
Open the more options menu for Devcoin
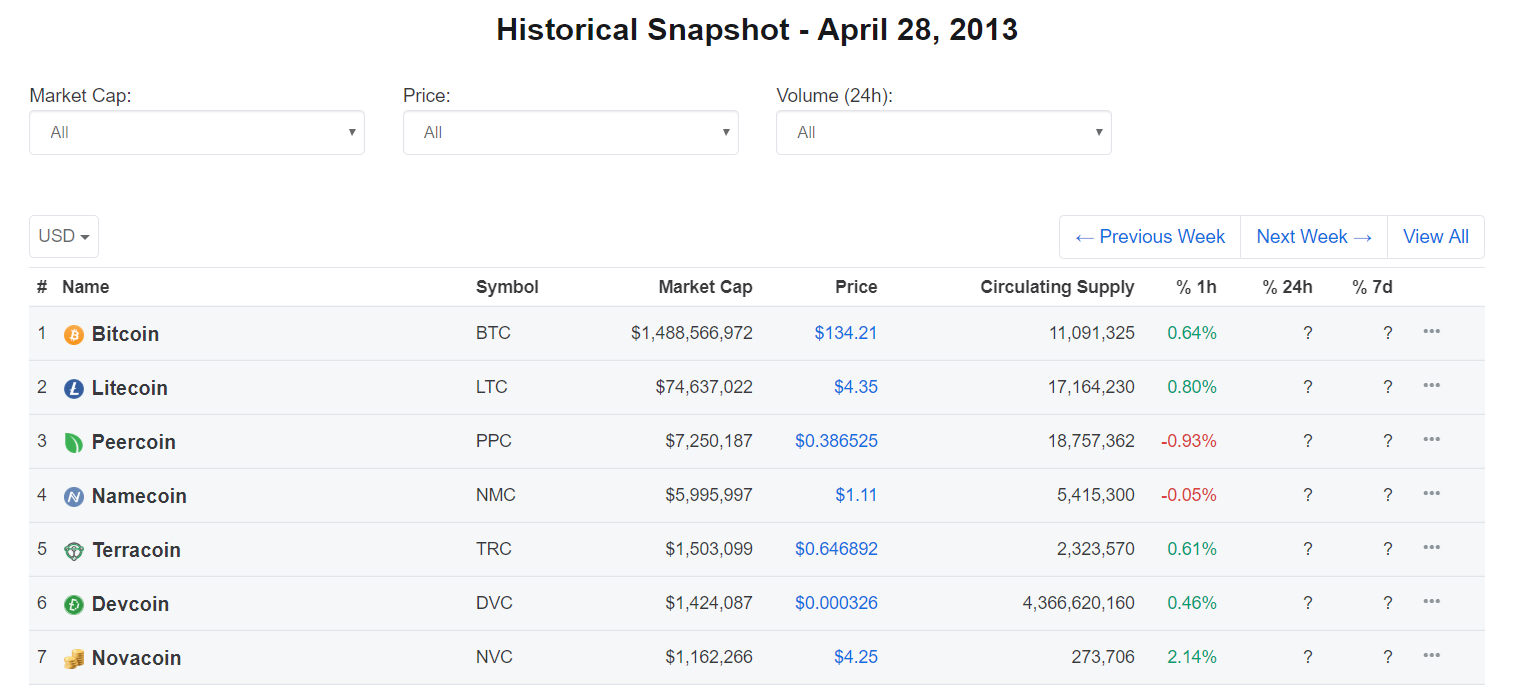coord(1431,601)
